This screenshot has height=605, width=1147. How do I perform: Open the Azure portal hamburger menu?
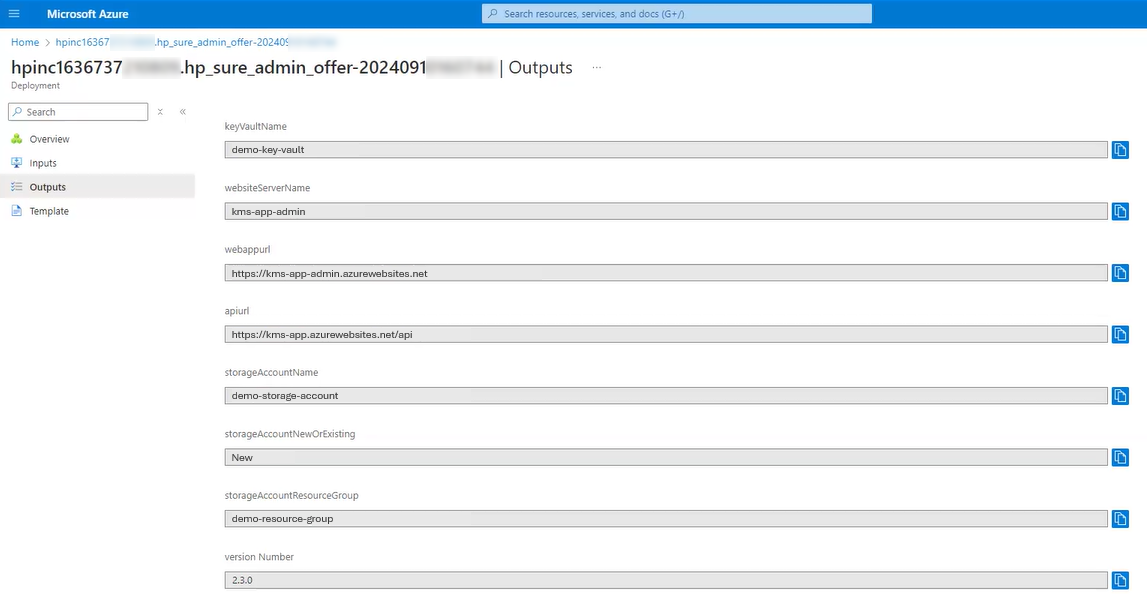click(13, 13)
